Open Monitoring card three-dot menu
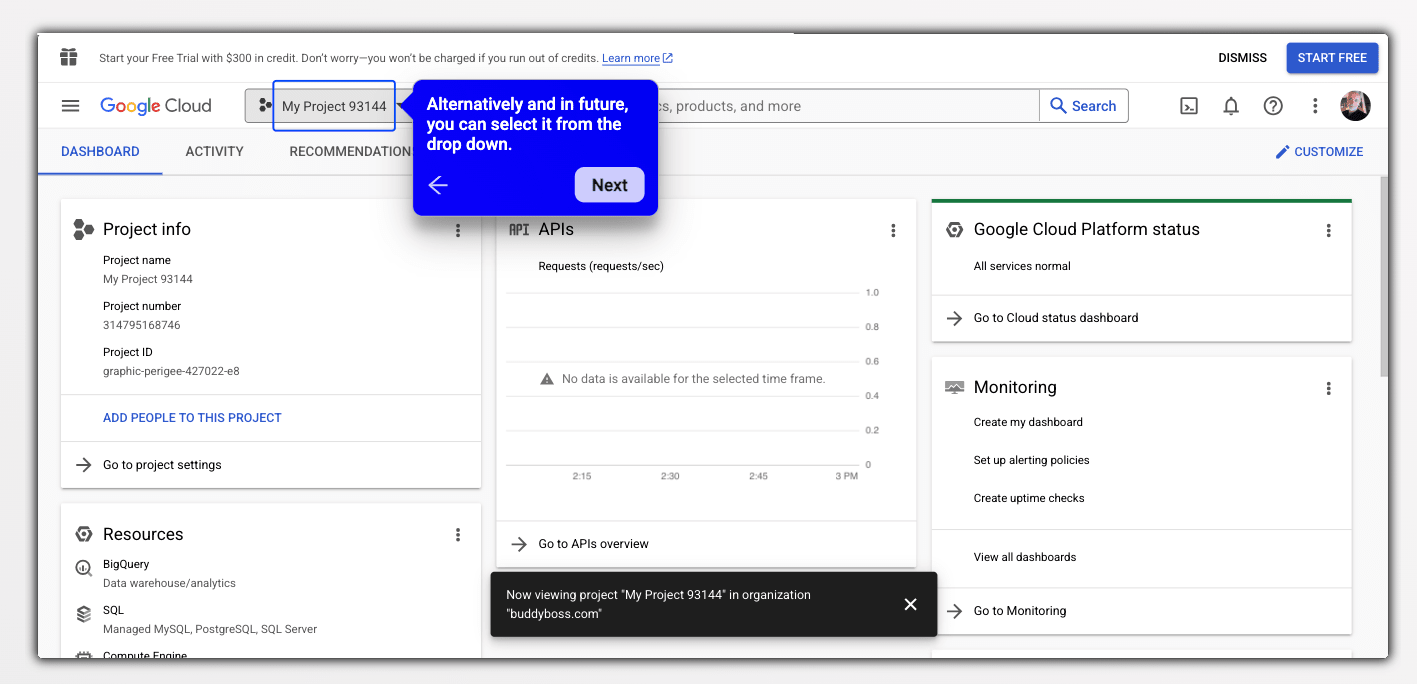The height and width of the screenshot is (684, 1417). 1328,388
